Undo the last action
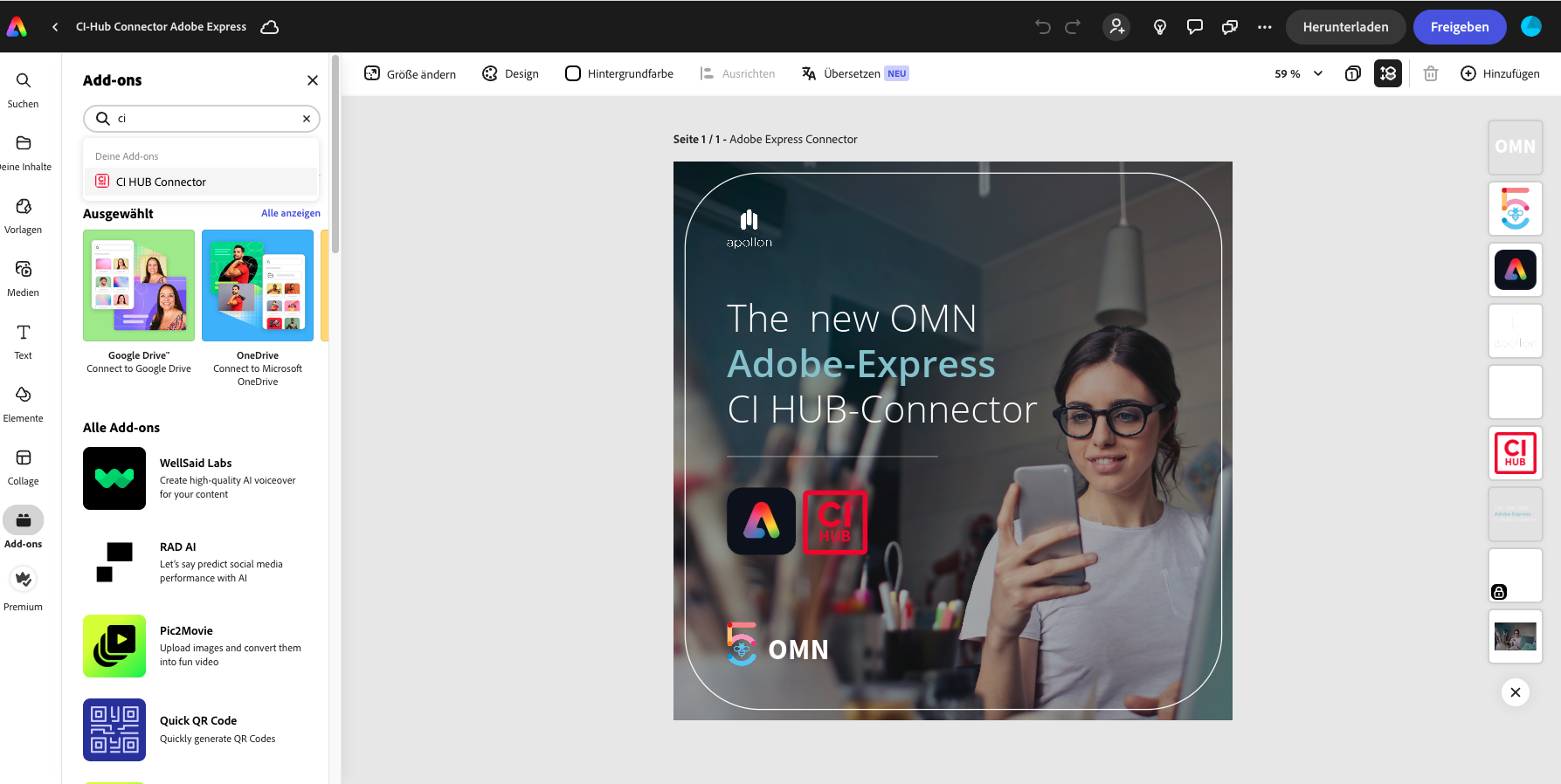Viewport: 1561px width, 784px height. point(1043,27)
